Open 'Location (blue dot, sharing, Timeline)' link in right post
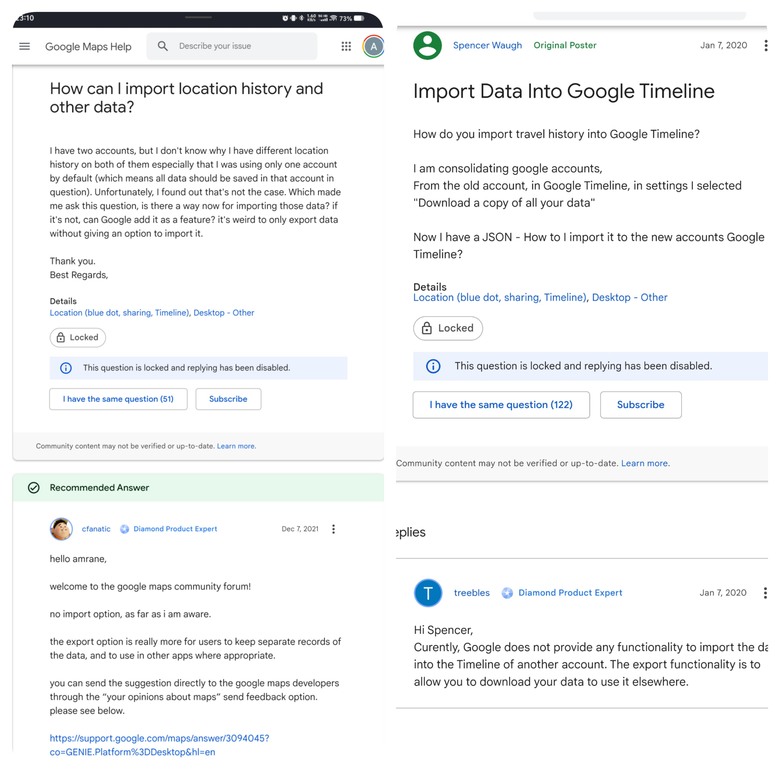The height and width of the screenshot is (780, 780). 500,297
